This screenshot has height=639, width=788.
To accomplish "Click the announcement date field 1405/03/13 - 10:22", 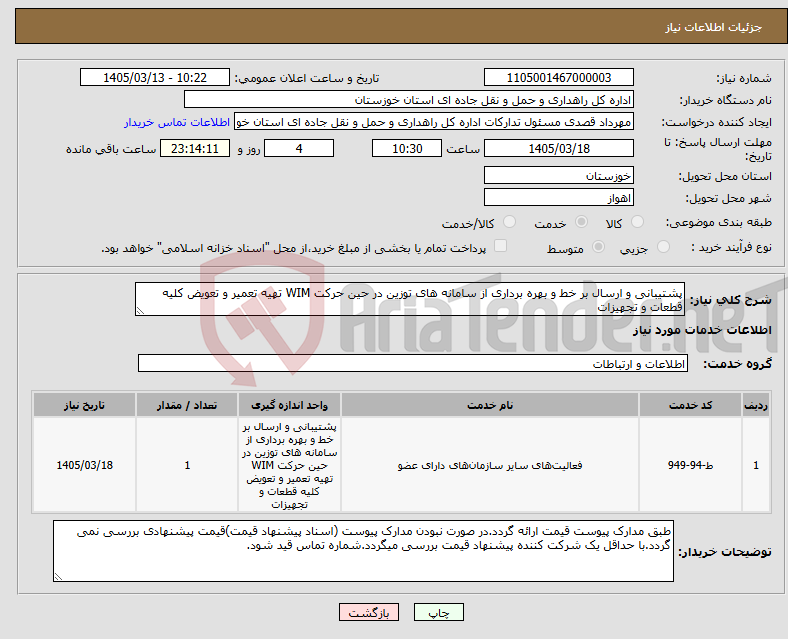I will [155, 78].
